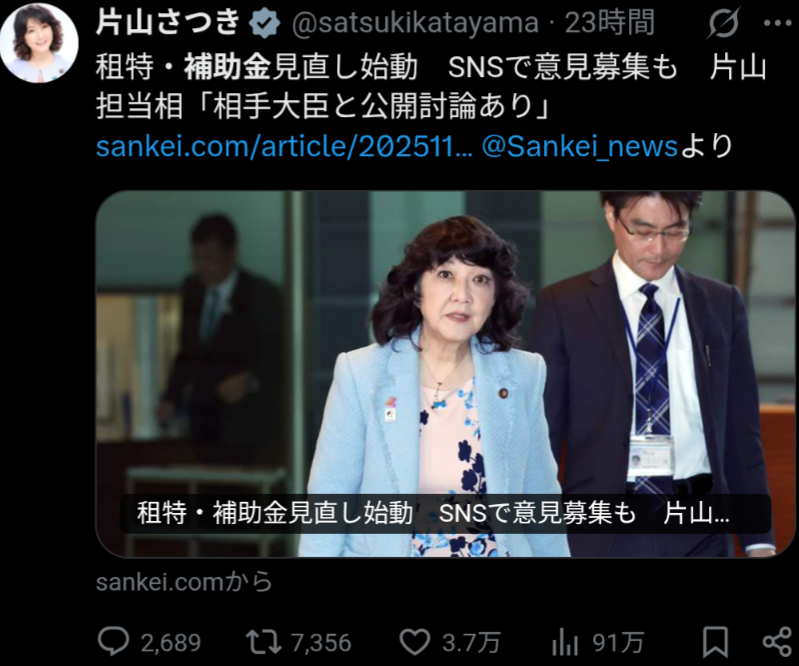The image size is (799, 666).
Task: Open the 23時間 timestamp
Action: click(x=610, y=23)
